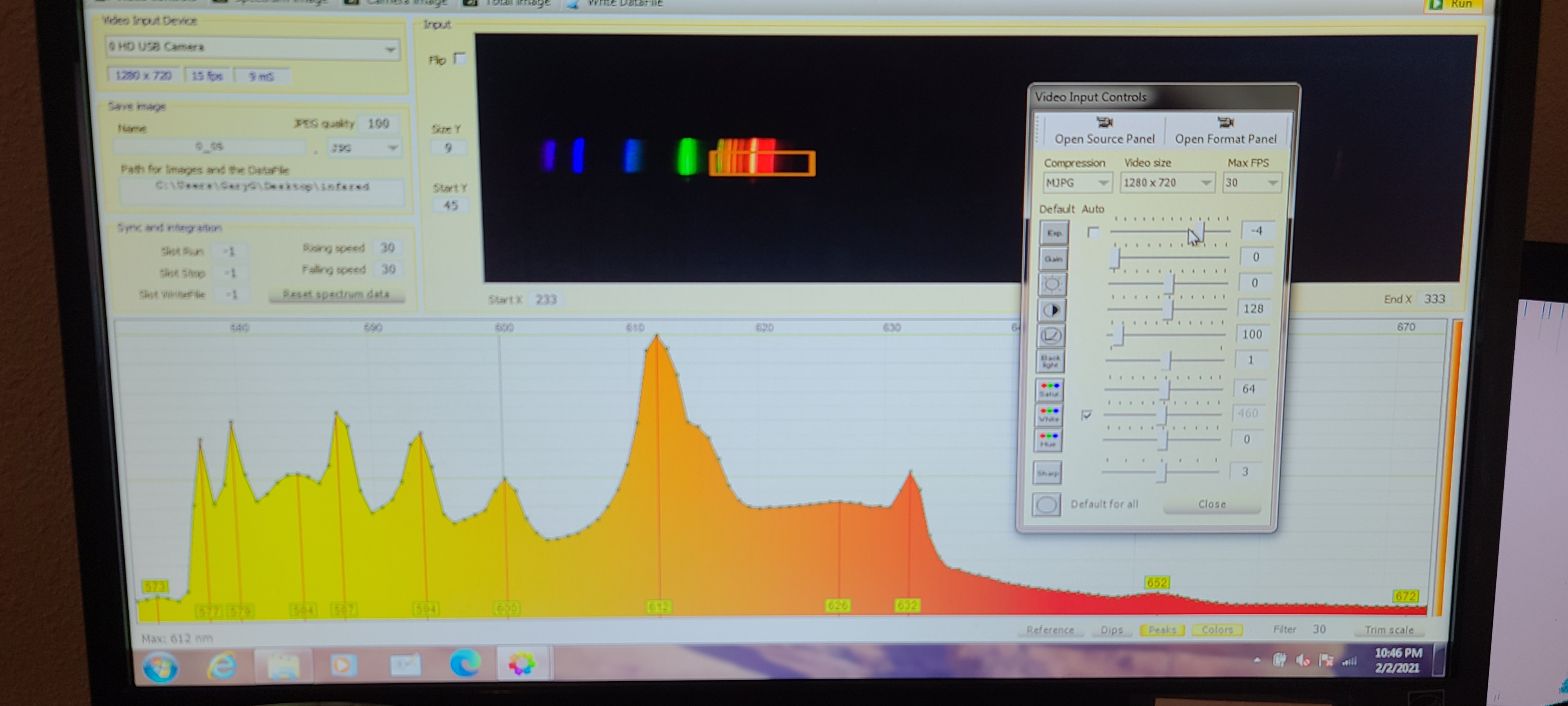Launch Internet Explorer from the taskbar
Viewport: 1568px width, 706px height.
click(221, 665)
